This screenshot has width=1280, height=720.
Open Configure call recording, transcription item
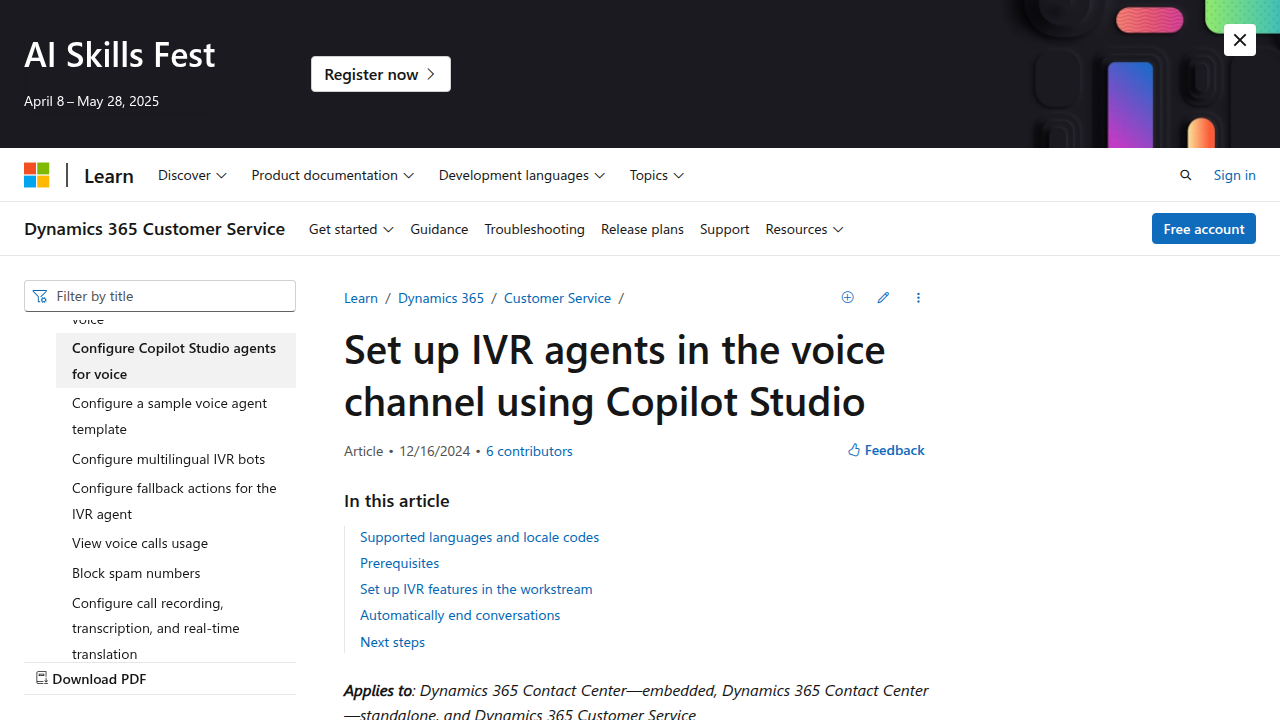[x=176, y=628]
